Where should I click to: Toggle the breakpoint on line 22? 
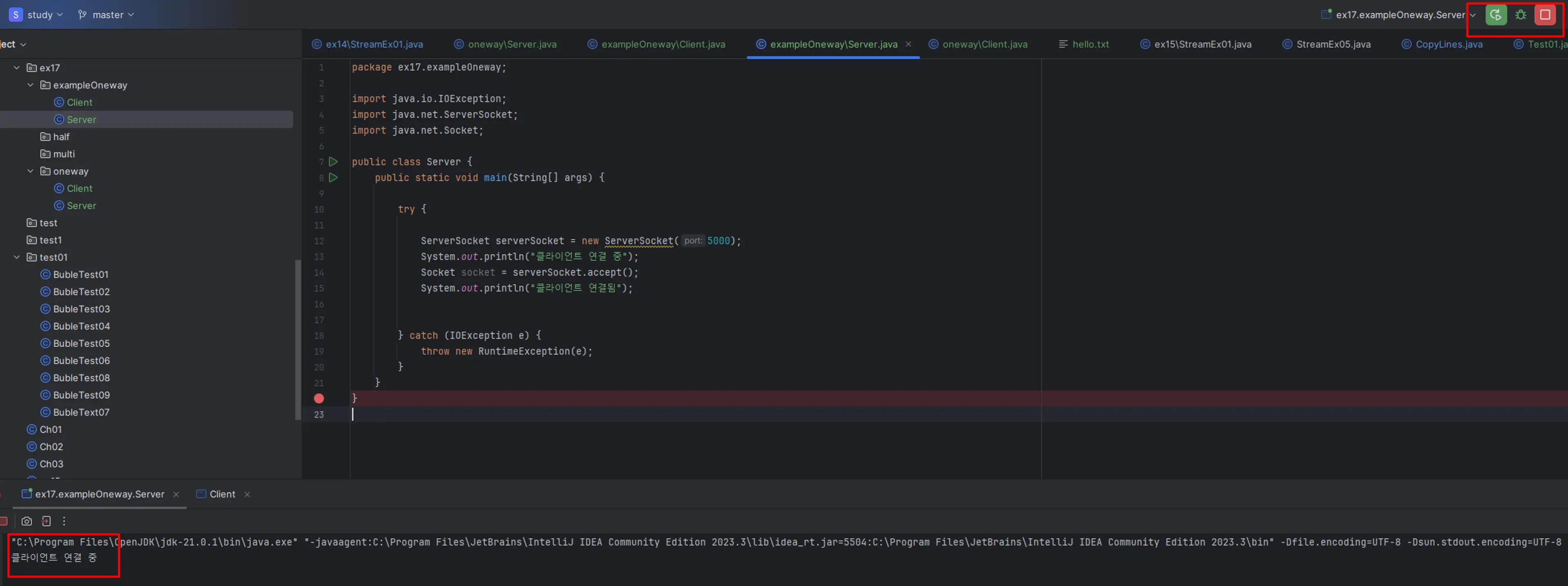pos(319,399)
